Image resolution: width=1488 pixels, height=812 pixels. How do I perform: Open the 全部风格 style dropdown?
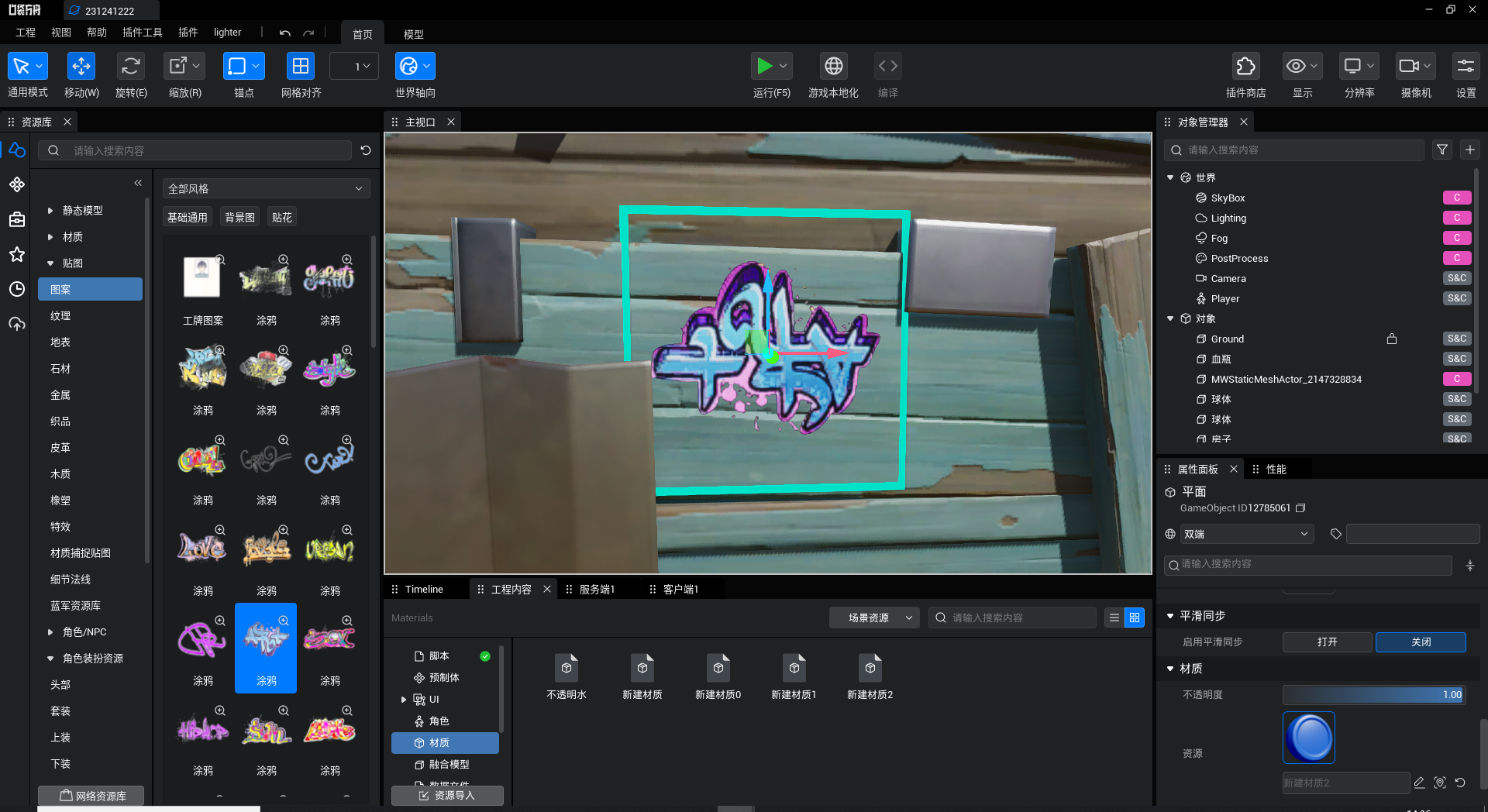pyautogui.click(x=266, y=188)
